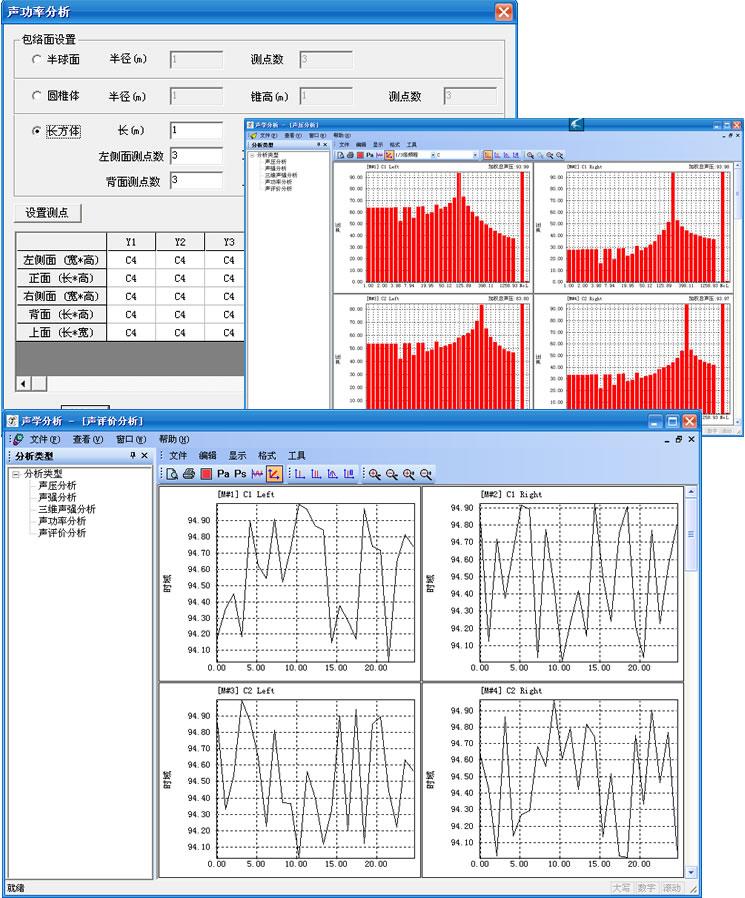Click the 设置测点 button
The image size is (745, 898).
tap(47, 213)
